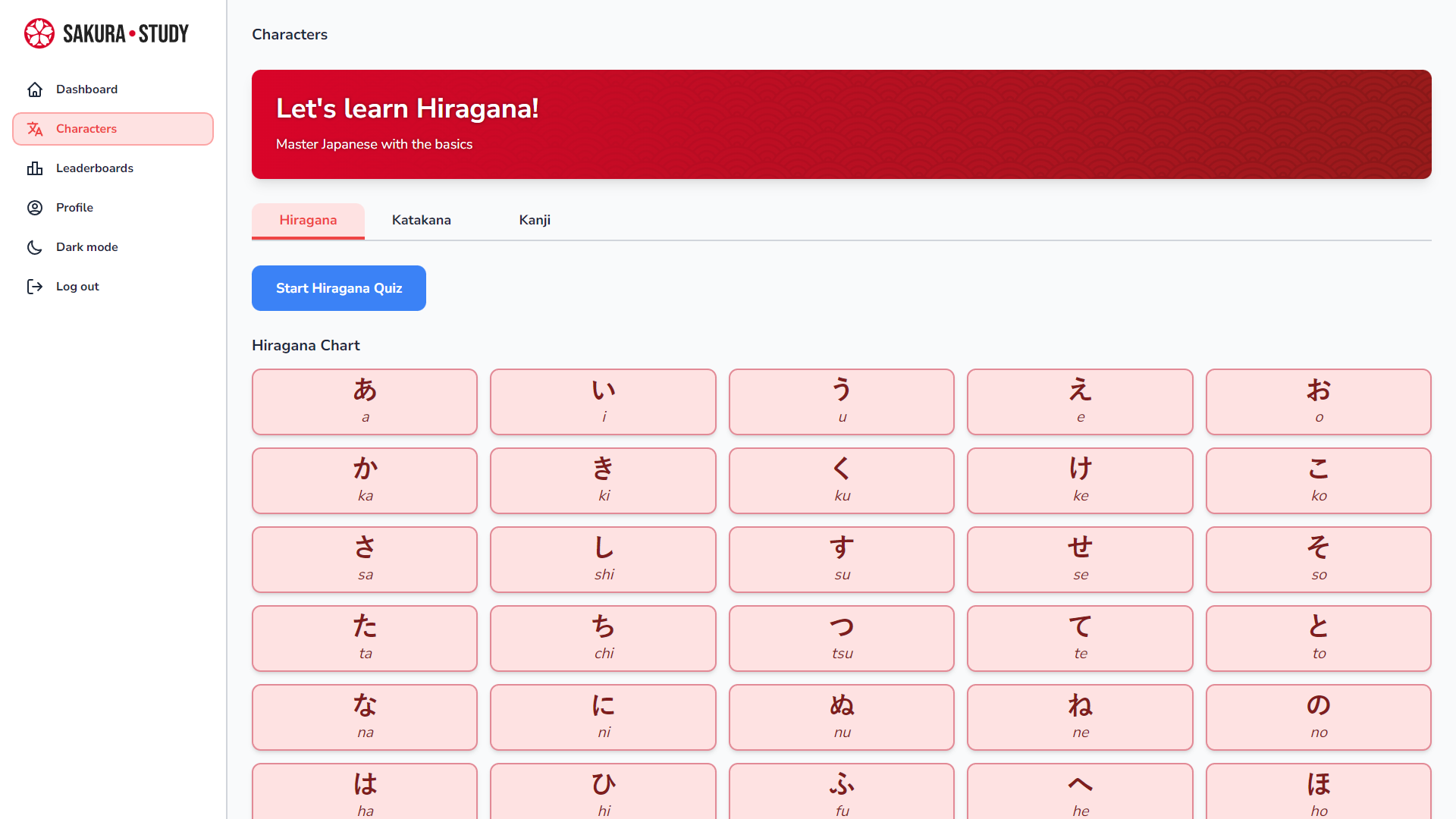Image resolution: width=1456 pixels, height=819 pixels.
Task: Click the と (to) card
Action: pyautogui.click(x=1319, y=639)
